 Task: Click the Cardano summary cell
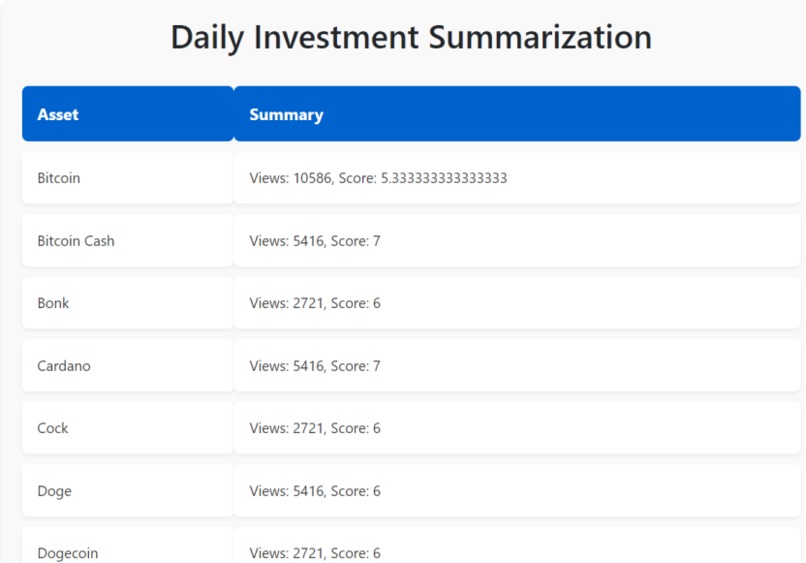(517, 366)
